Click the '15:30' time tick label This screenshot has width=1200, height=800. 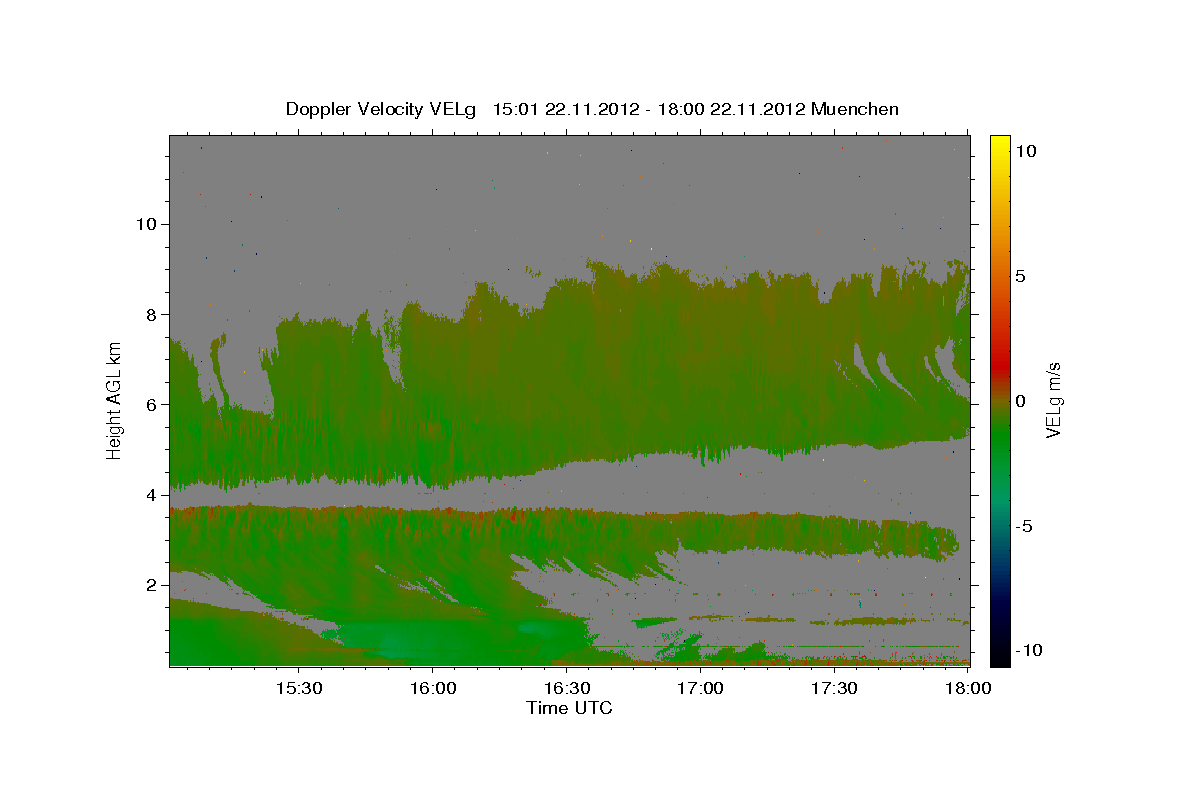(x=298, y=688)
